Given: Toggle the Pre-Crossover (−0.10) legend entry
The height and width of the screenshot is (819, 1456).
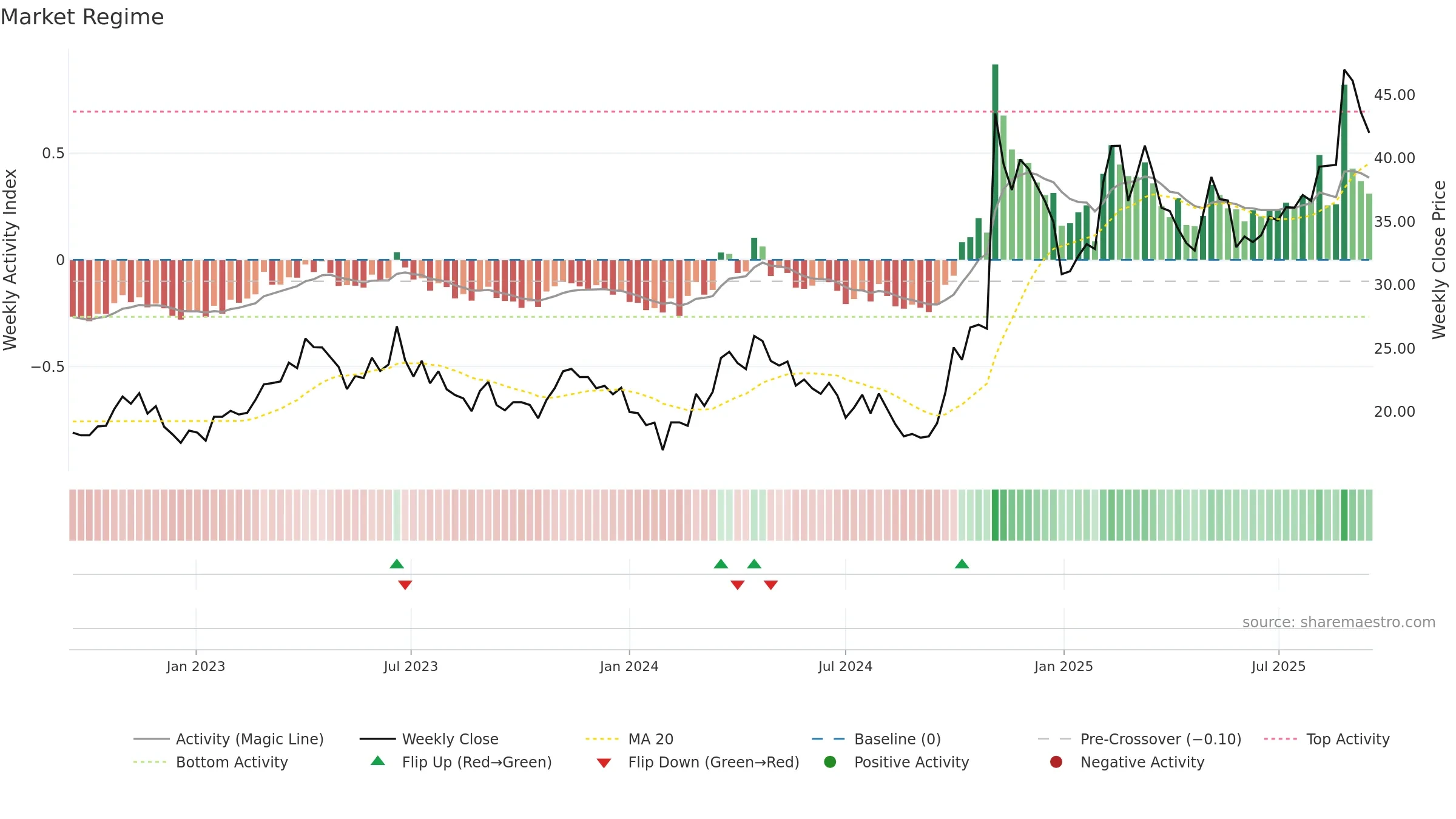Looking at the screenshot, I should pyautogui.click(x=1139, y=739).
